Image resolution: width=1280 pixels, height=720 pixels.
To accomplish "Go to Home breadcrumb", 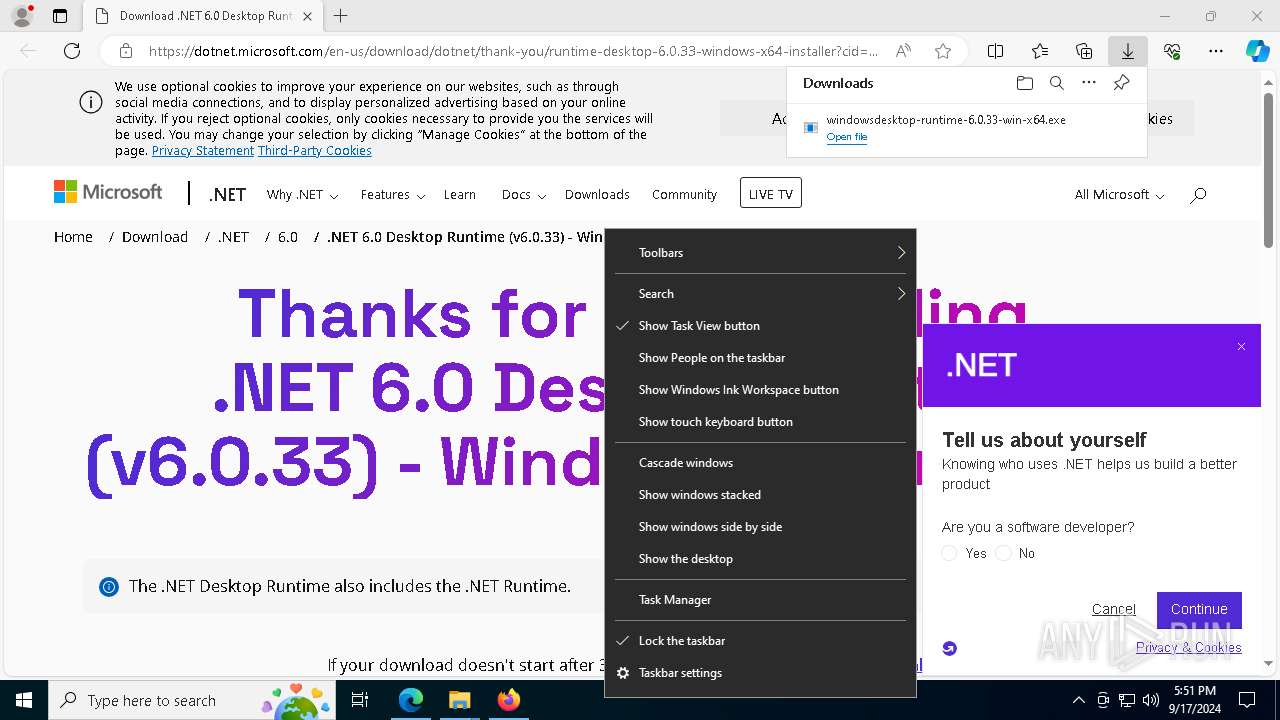I will tap(73, 237).
